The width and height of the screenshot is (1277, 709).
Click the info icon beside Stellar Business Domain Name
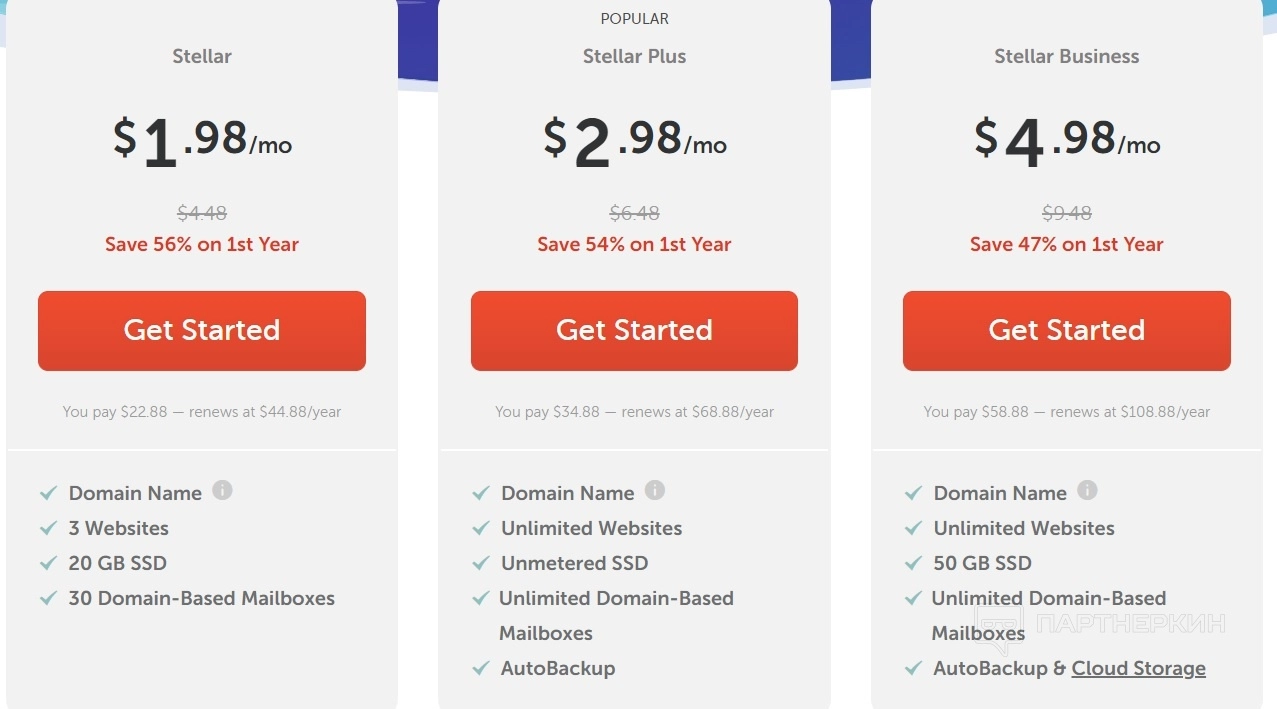click(1087, 491)
